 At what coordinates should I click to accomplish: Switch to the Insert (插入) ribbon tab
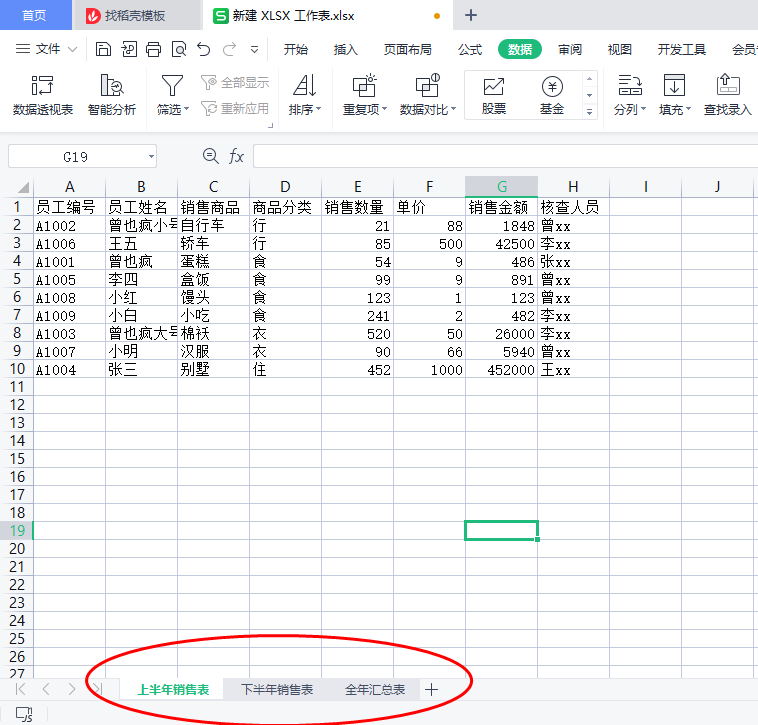(x=346, y=49)
